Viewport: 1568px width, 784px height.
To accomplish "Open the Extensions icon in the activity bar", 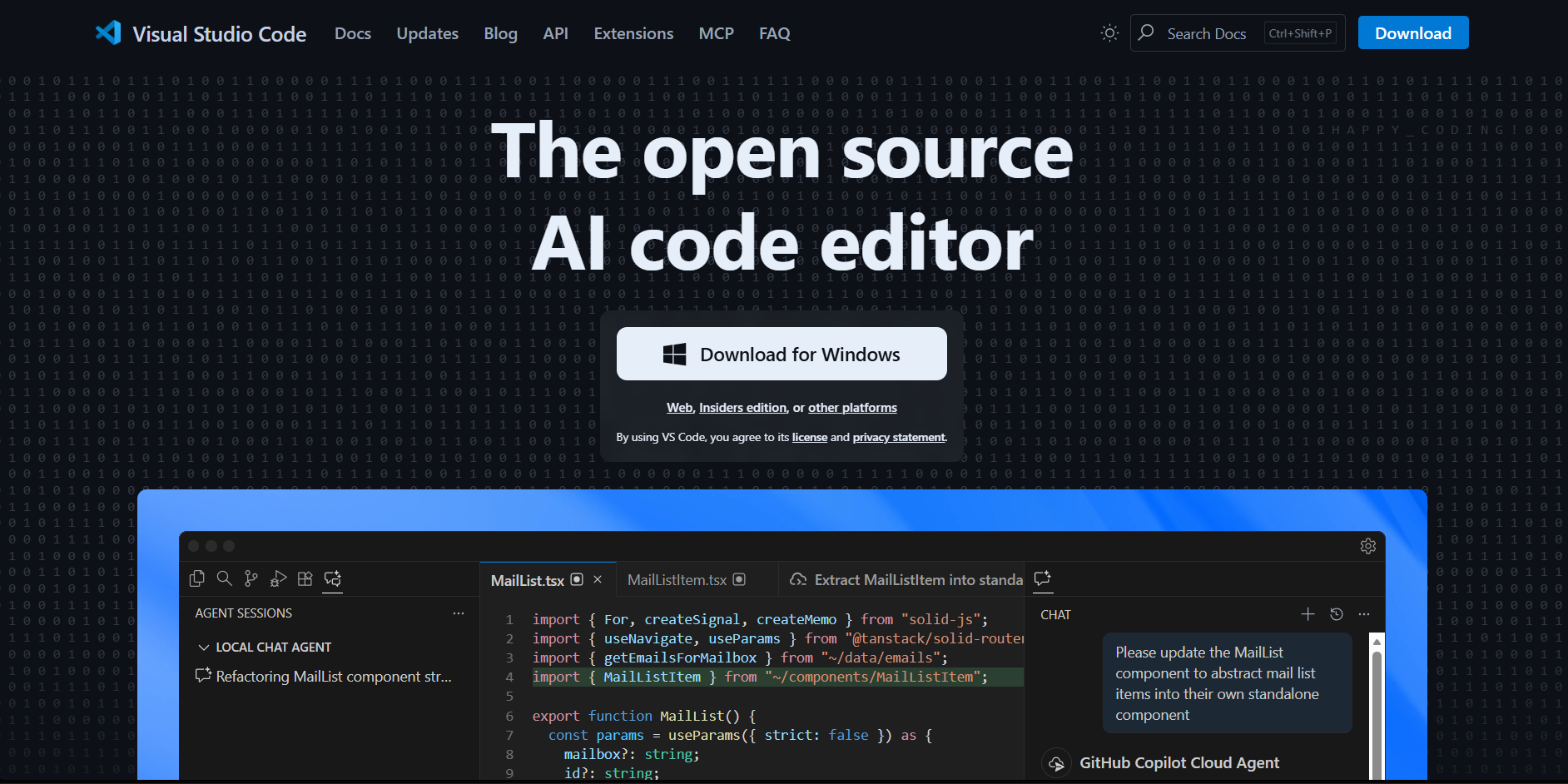I will coord(305,578).
